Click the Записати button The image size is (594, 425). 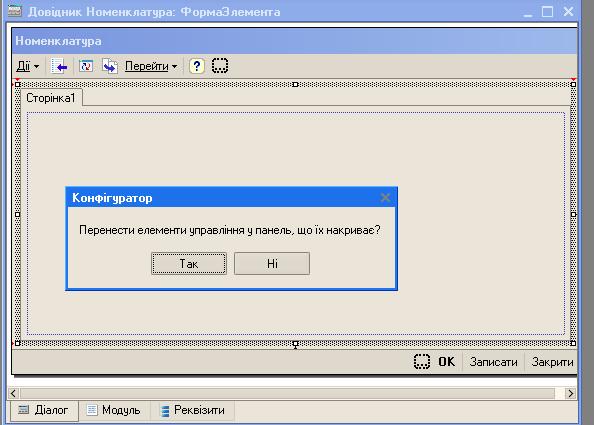click(493, 362)
